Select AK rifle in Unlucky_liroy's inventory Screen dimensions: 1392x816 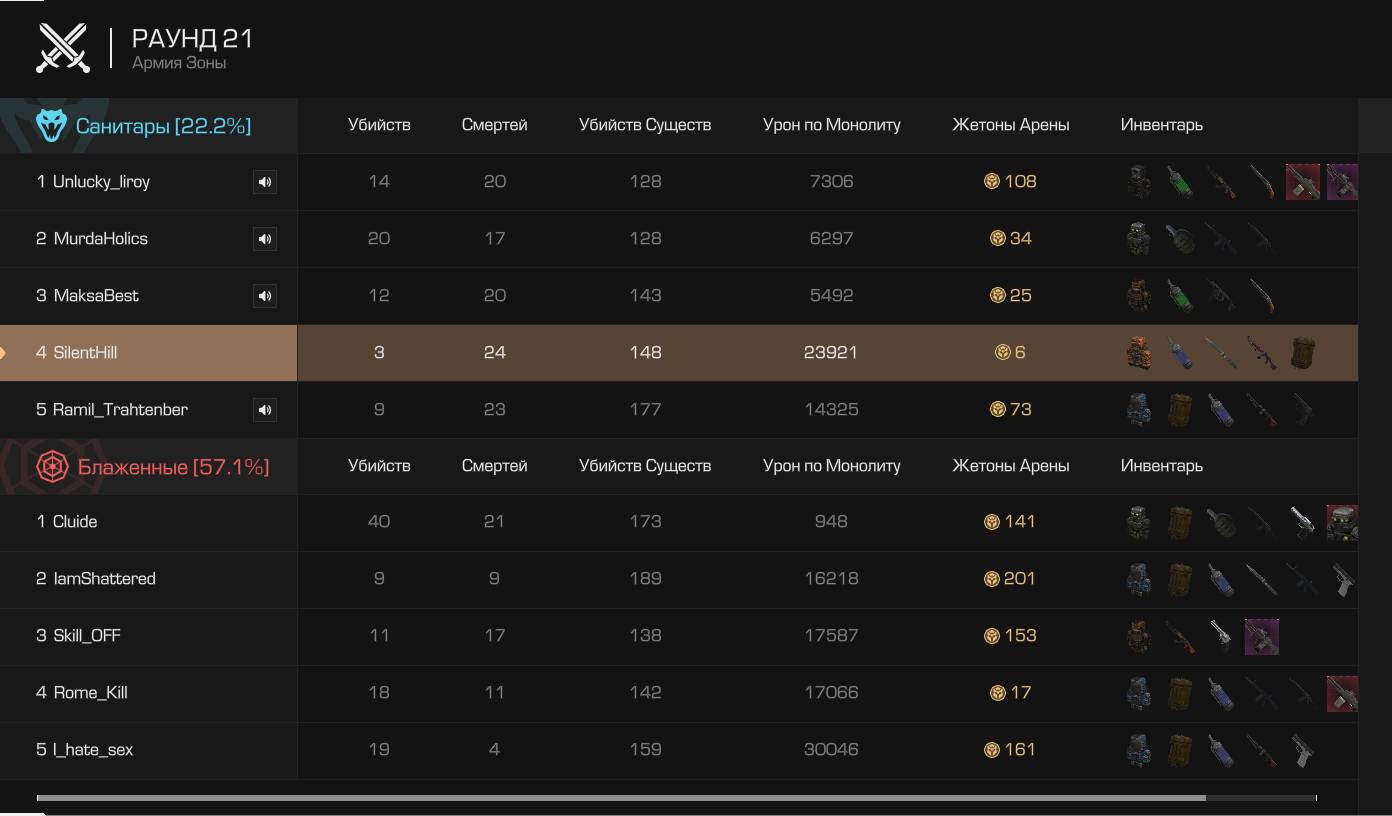point(1221,182)
